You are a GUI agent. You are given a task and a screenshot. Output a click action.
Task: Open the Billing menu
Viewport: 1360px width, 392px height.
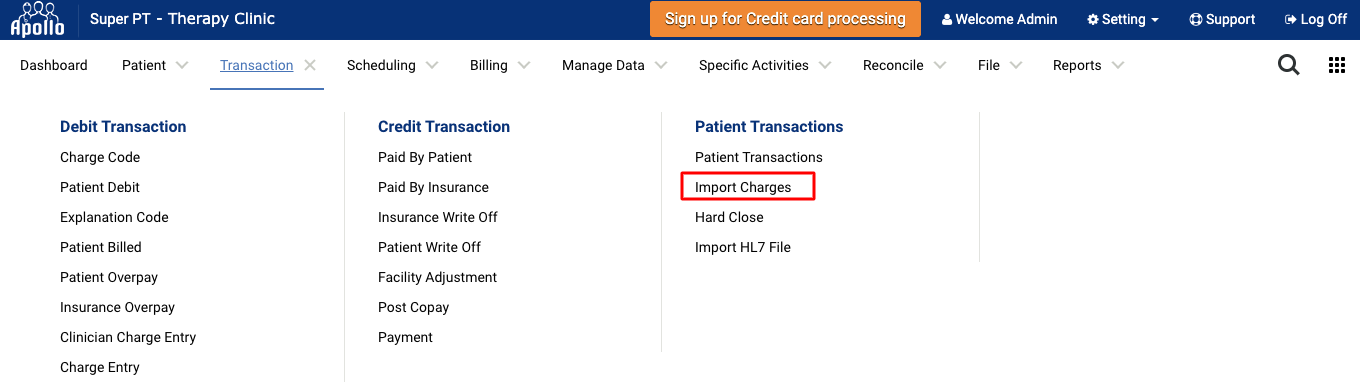(x=489, y=65)
